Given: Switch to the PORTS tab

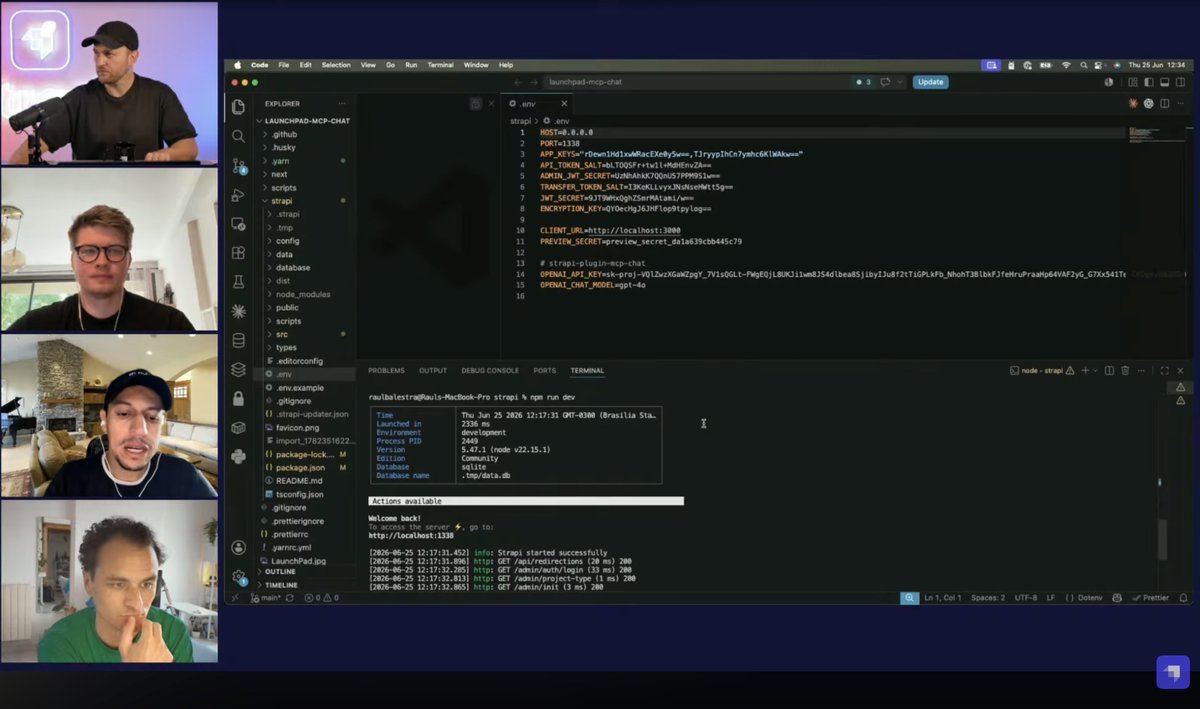Looking at the screenshot, I should click(545, 371).
